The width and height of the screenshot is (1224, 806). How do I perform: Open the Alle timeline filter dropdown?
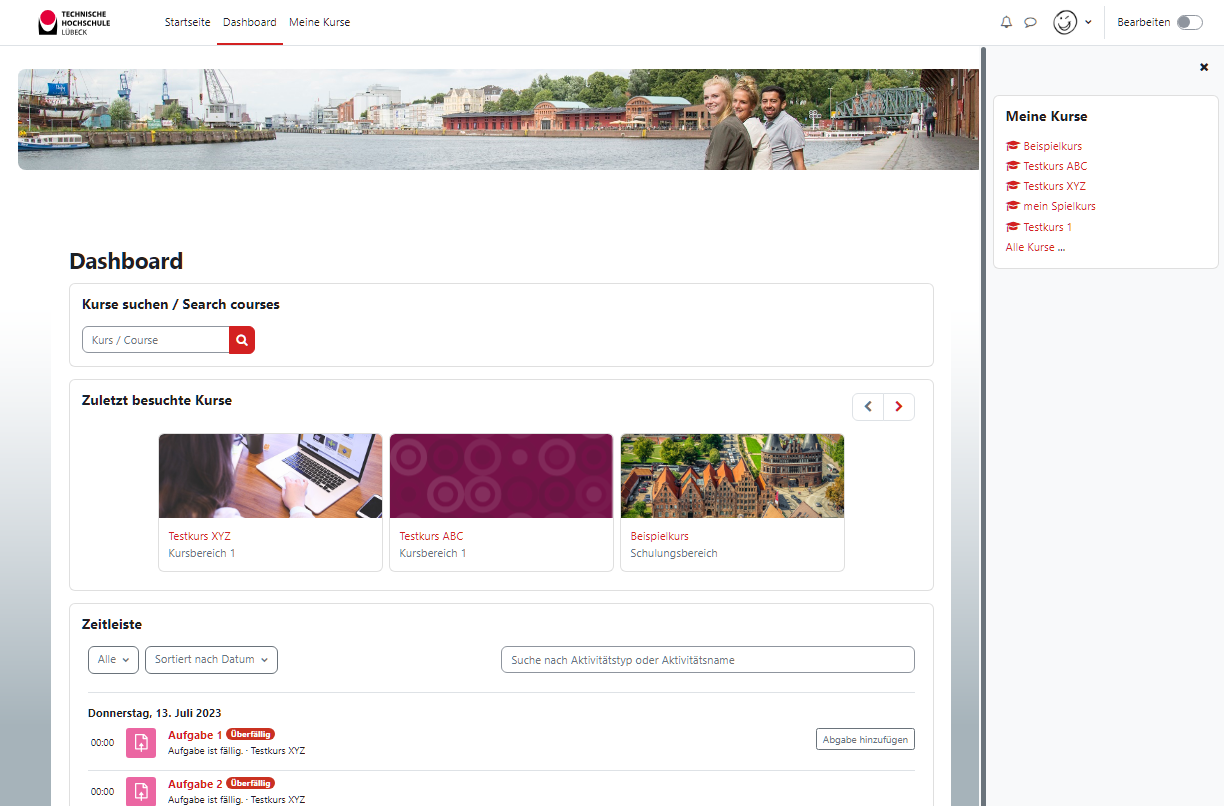[x=114, y=660]
